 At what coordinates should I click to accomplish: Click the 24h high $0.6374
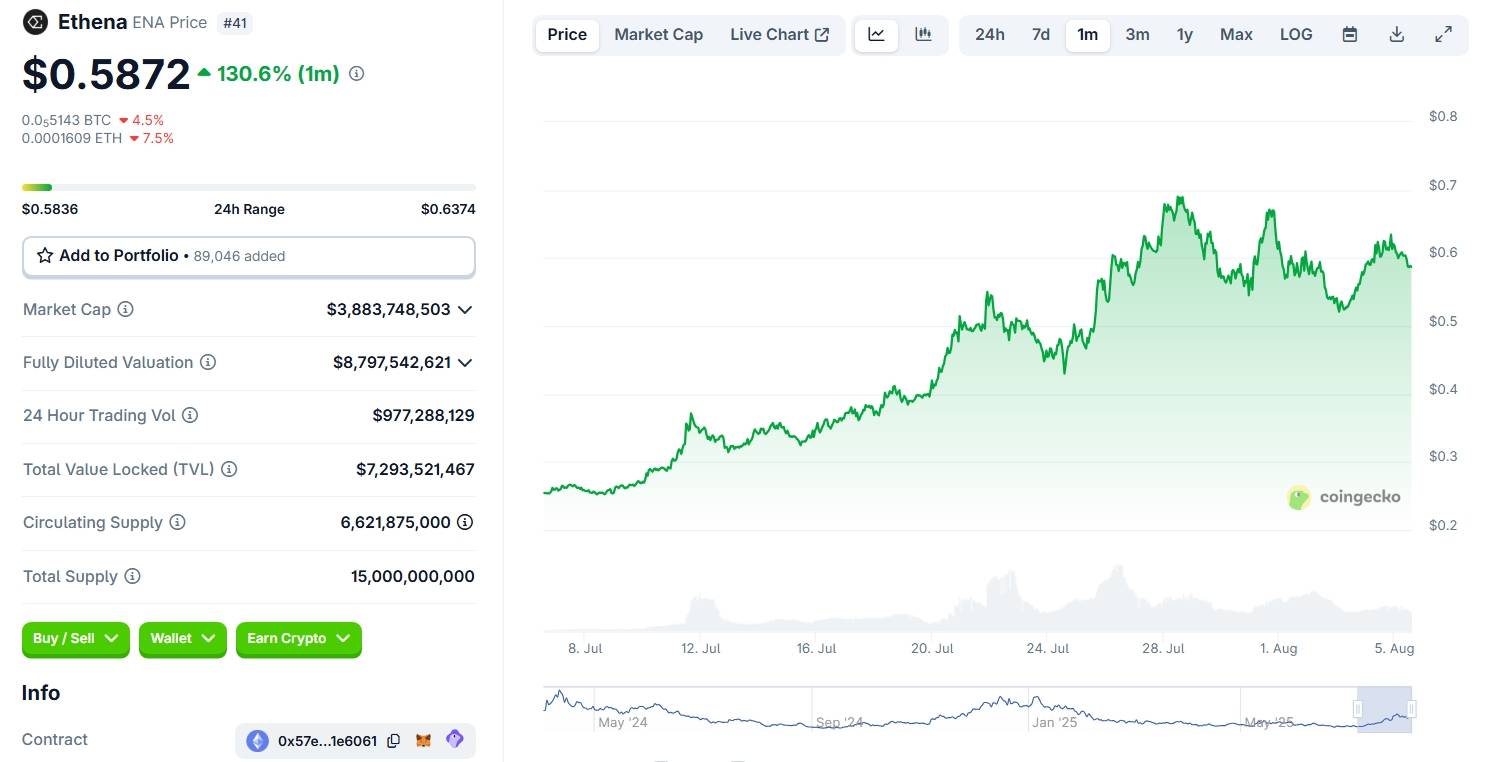(448, 209)
